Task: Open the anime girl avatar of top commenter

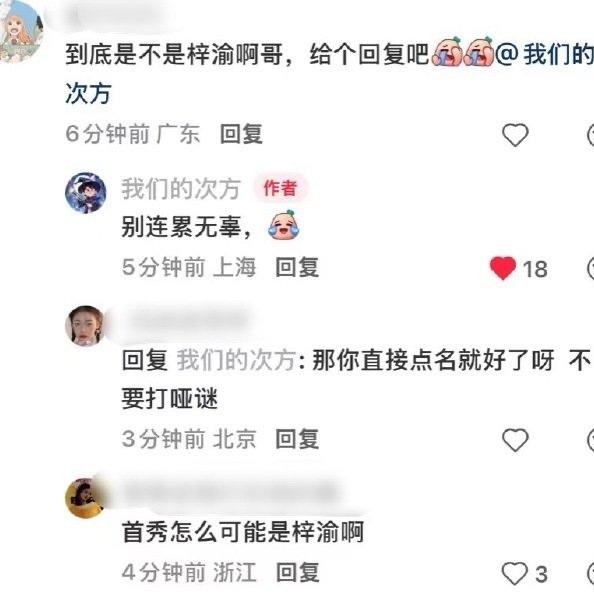Action: [21, 30]
